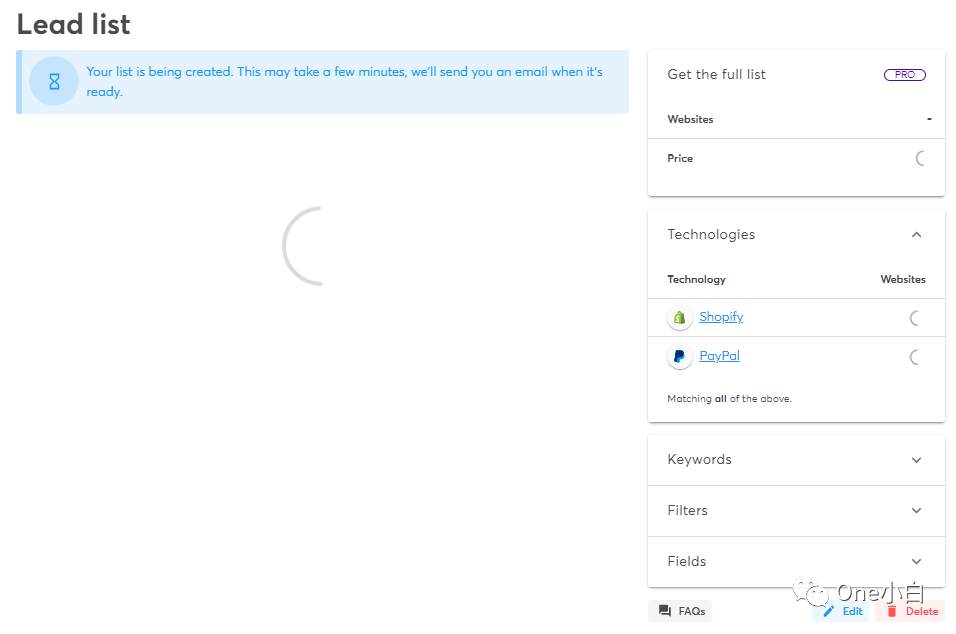Click the Shopify logo icon
The width and height of the screenshot is (956, 634).
[x=680, y=318]
